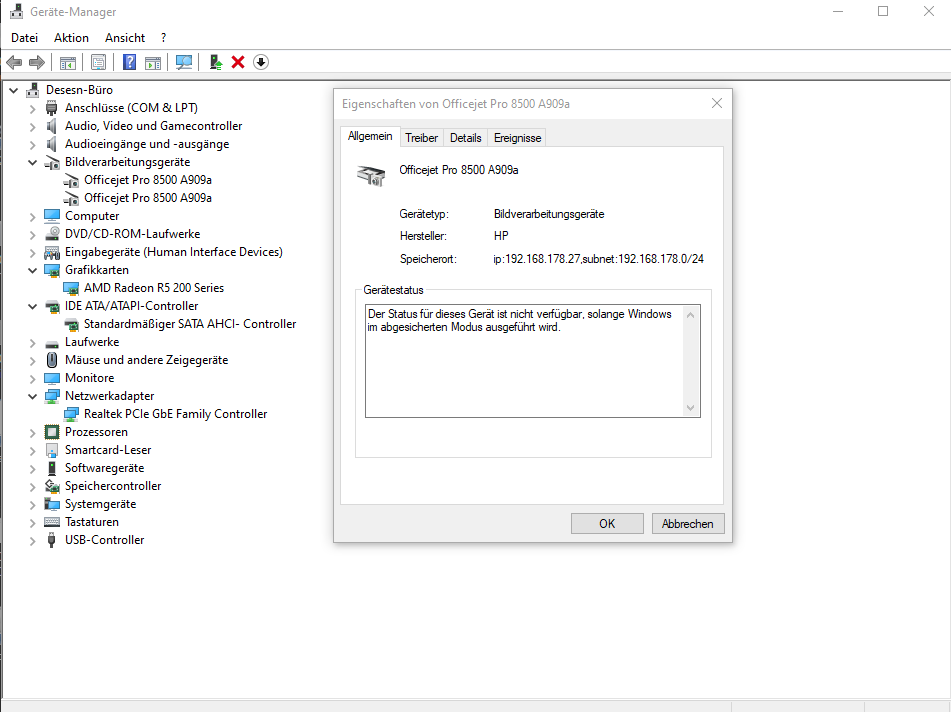Click the printer icon in the properties dialog
Screen dimensions: 951x712
click(x=371, y=175)
